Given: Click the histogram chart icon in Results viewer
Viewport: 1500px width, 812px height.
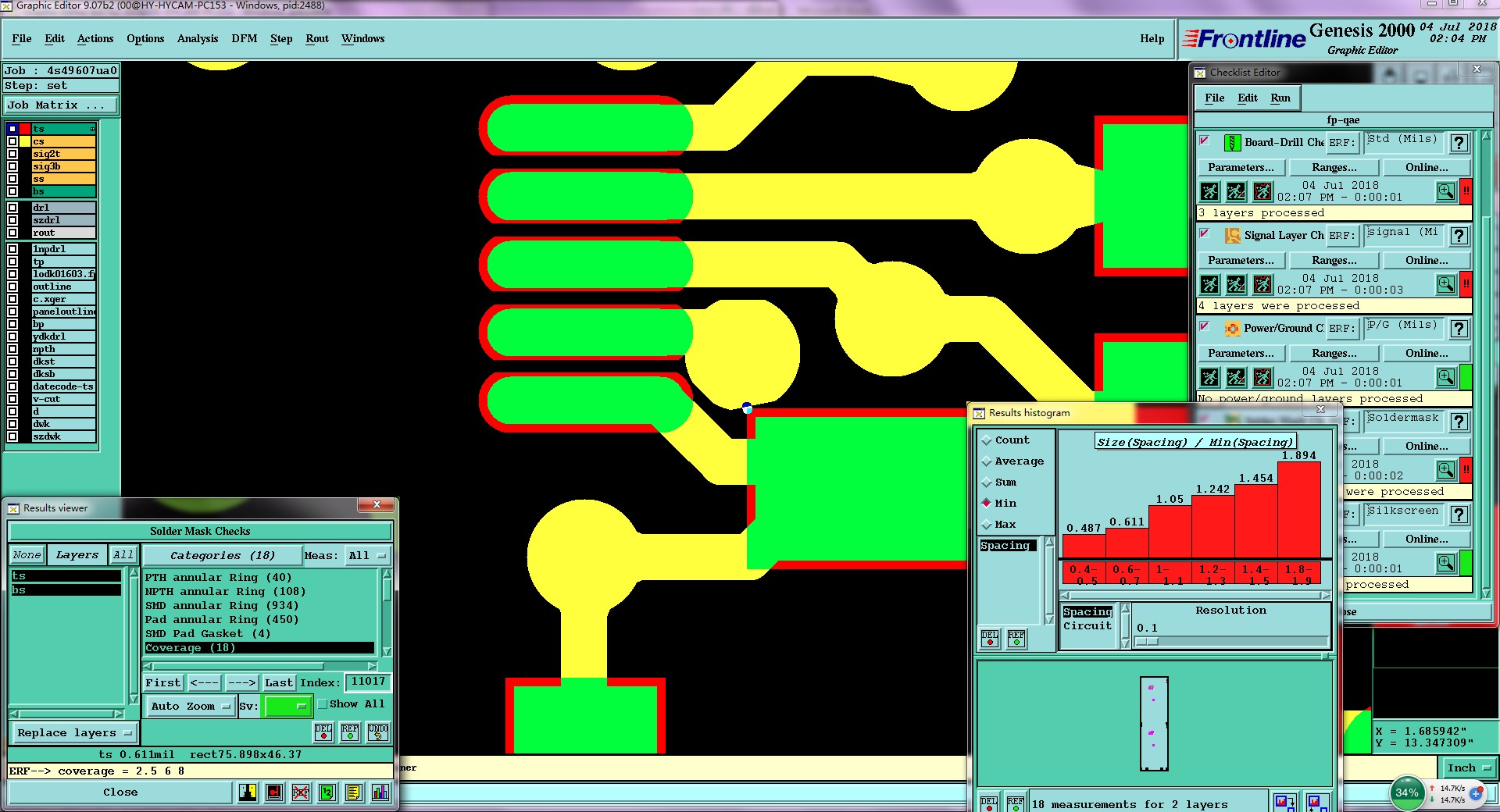Looking at the screenshot, I should tap(380, 792).
